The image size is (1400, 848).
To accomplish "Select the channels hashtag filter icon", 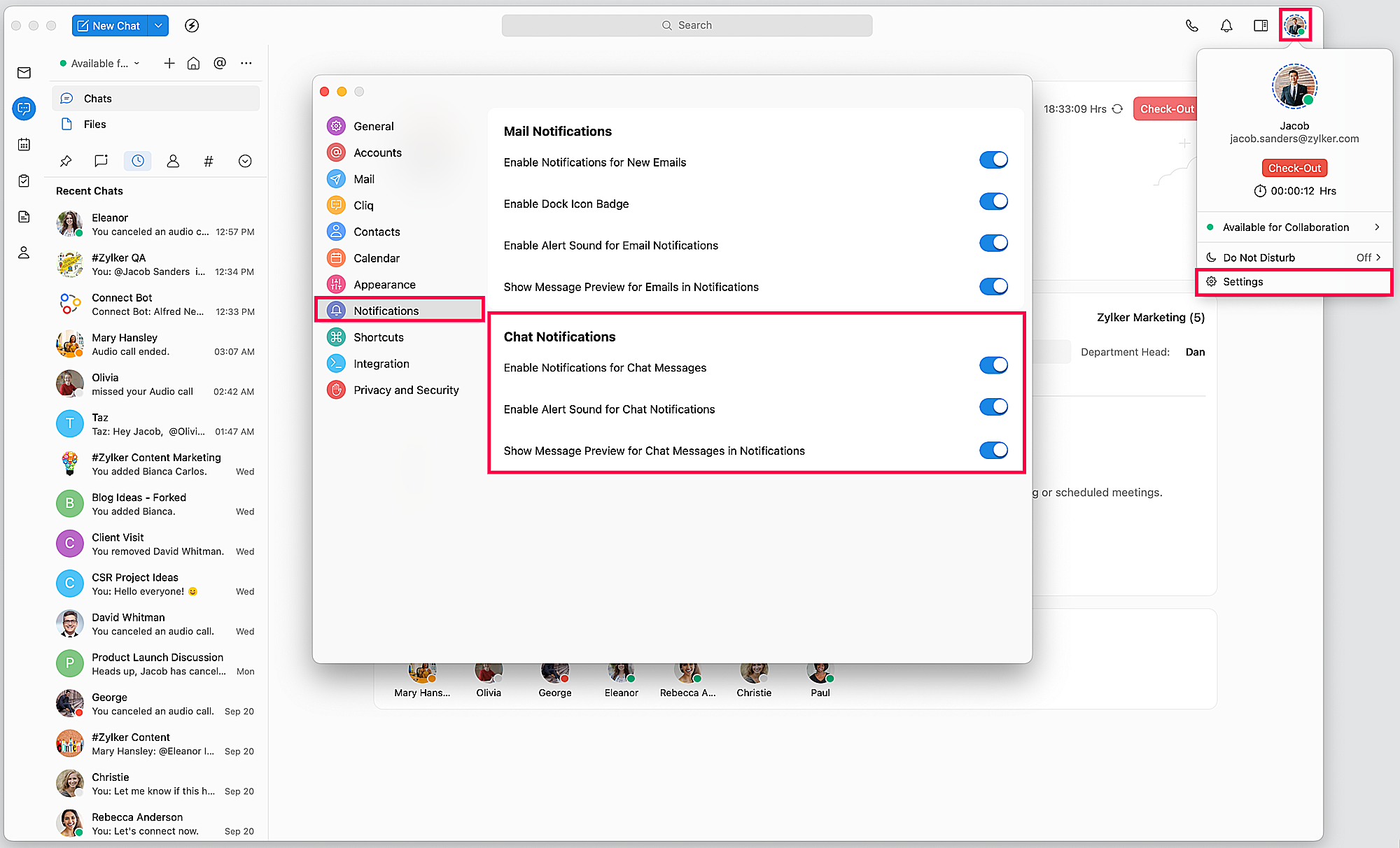I will click(209, 161).
